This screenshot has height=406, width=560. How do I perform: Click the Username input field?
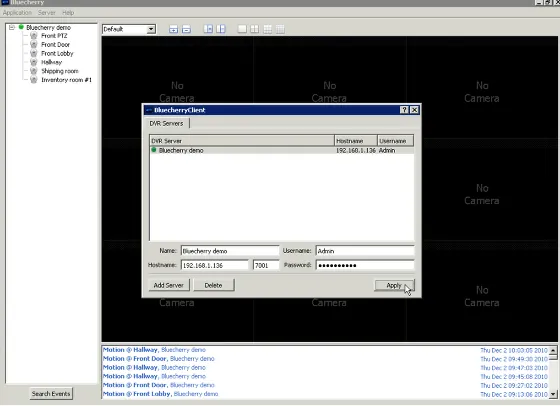tap(365, 251)
